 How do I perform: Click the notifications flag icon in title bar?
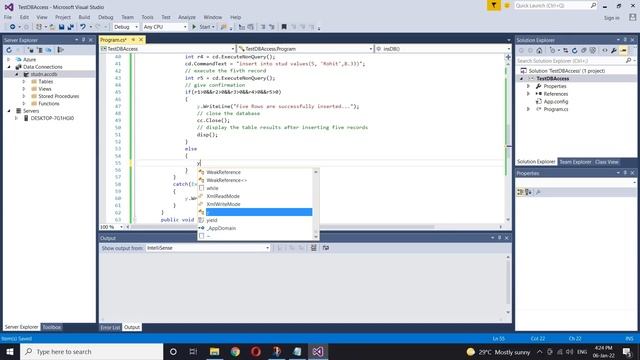[x=493, y=5]
